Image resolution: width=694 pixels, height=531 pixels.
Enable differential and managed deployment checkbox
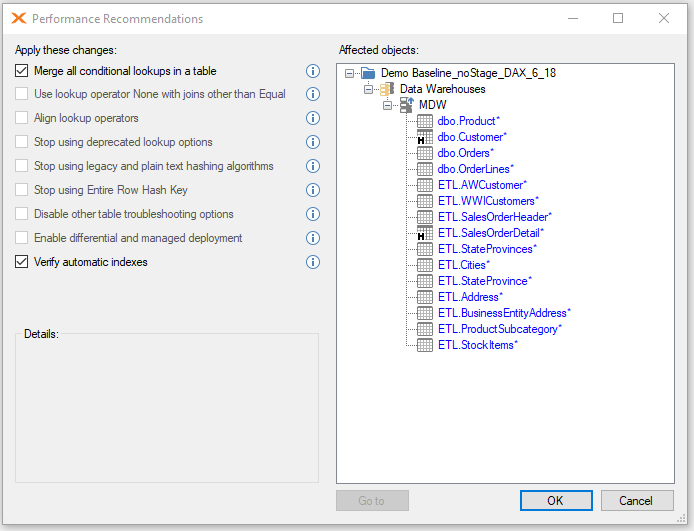click(22, 238)
